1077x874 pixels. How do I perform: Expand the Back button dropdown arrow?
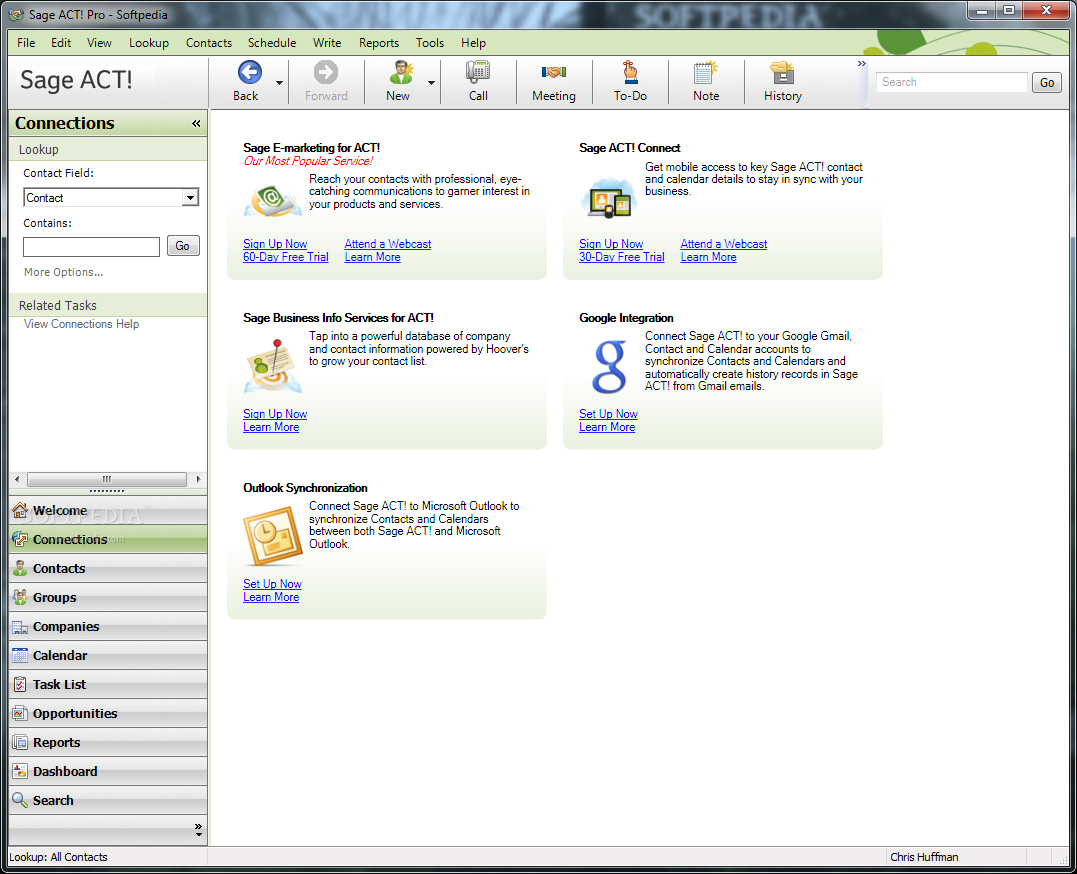coord(279,82)
